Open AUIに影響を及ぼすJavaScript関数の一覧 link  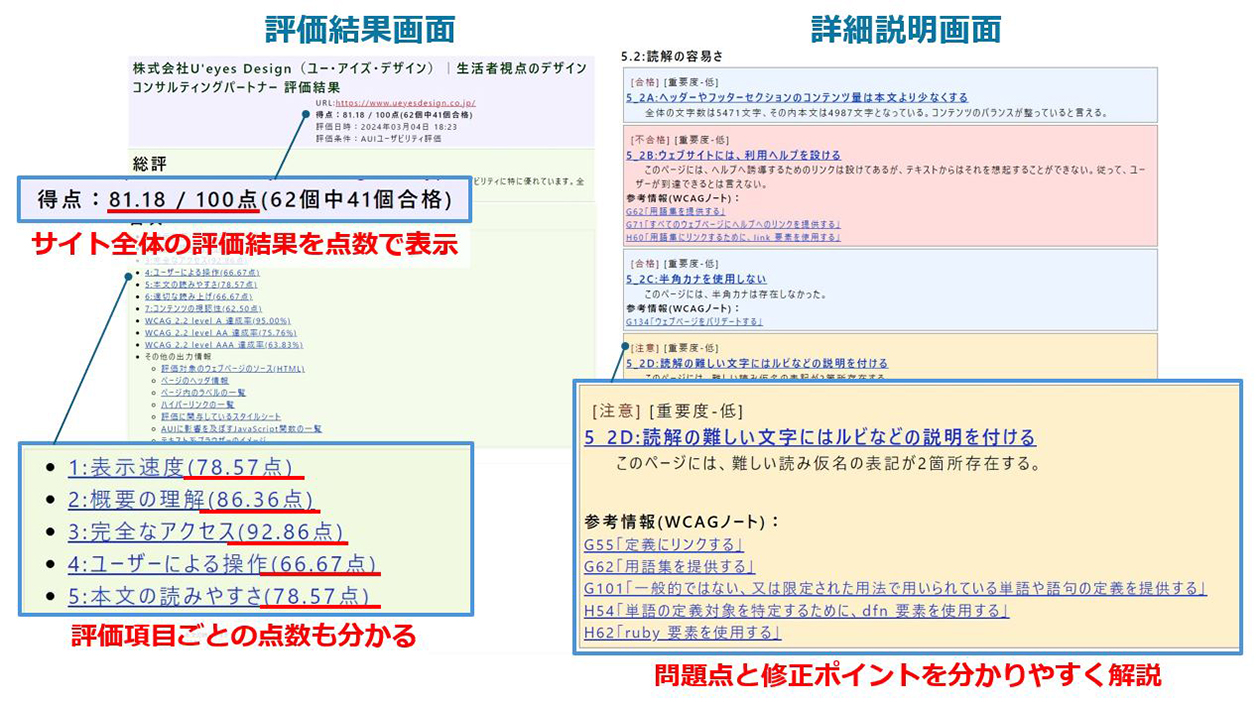click(x=241, y=429)
